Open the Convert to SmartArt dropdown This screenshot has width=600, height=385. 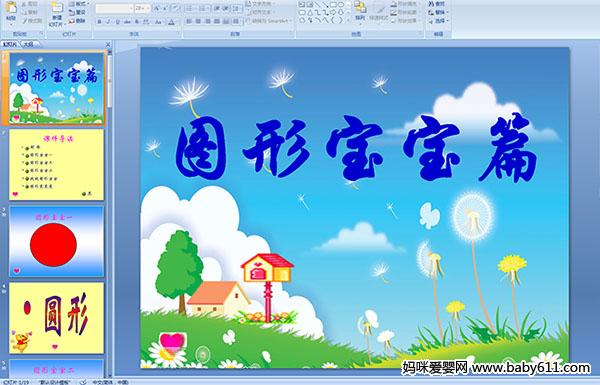269,20
